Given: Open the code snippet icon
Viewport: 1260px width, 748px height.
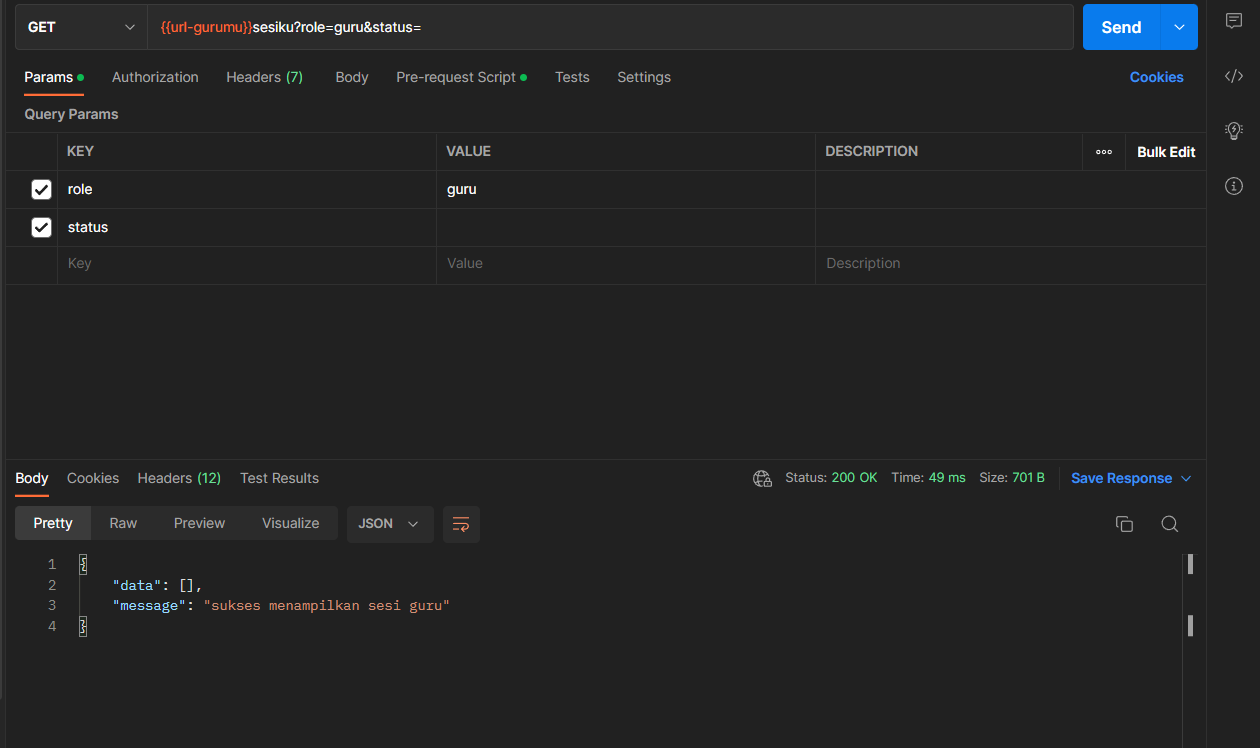Looking at the screenshot, I should [x=1234, y=76].
